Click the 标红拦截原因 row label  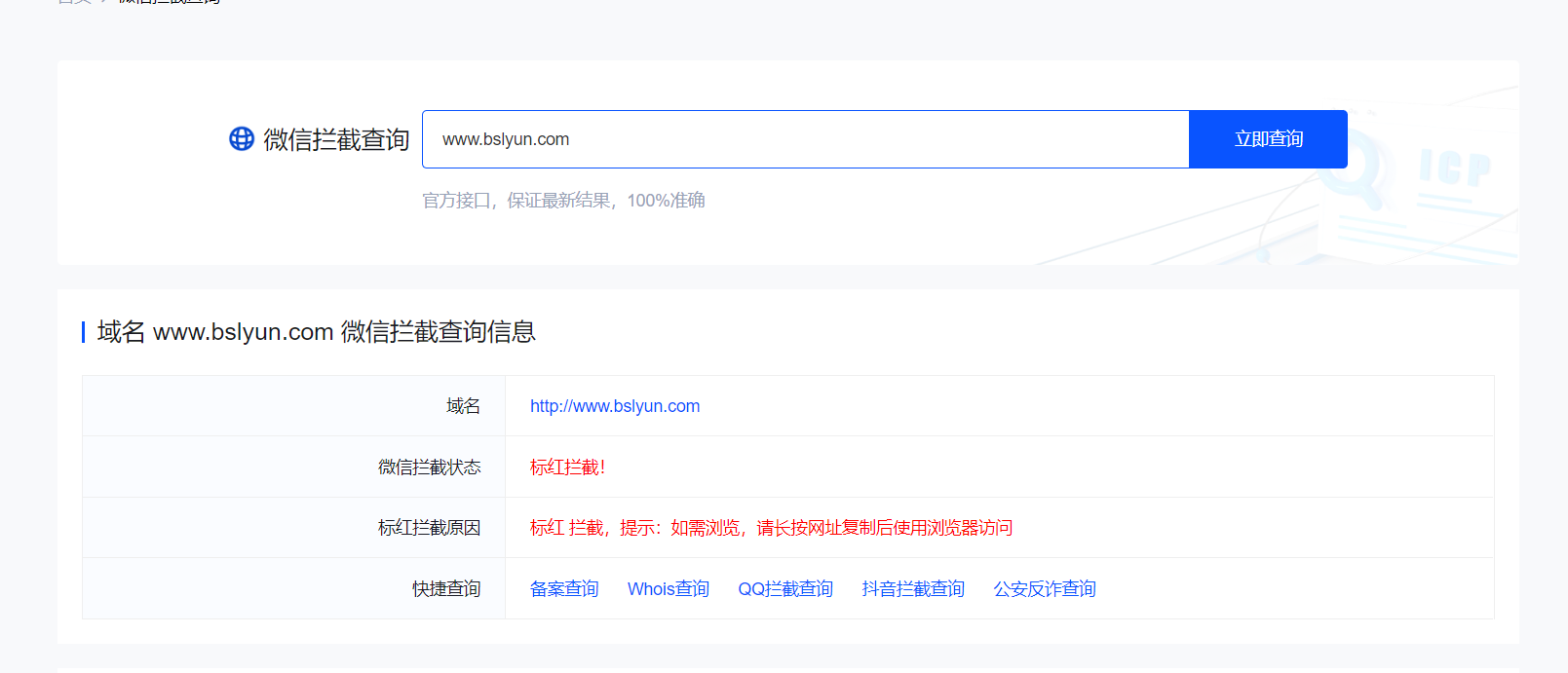pyautogui.click(x=430, y=528)
